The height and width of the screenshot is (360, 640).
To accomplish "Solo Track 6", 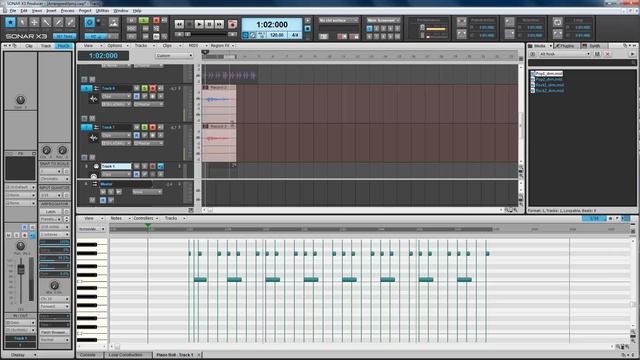I will tap(144, 88).
